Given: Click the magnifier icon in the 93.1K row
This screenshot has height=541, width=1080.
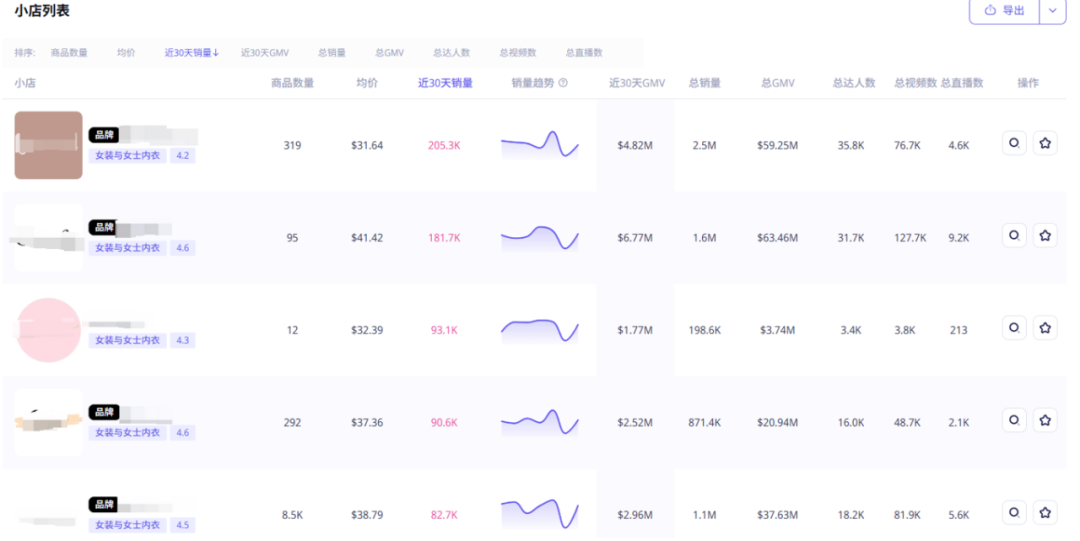Looking at the screenshot, I should 1014,328.
